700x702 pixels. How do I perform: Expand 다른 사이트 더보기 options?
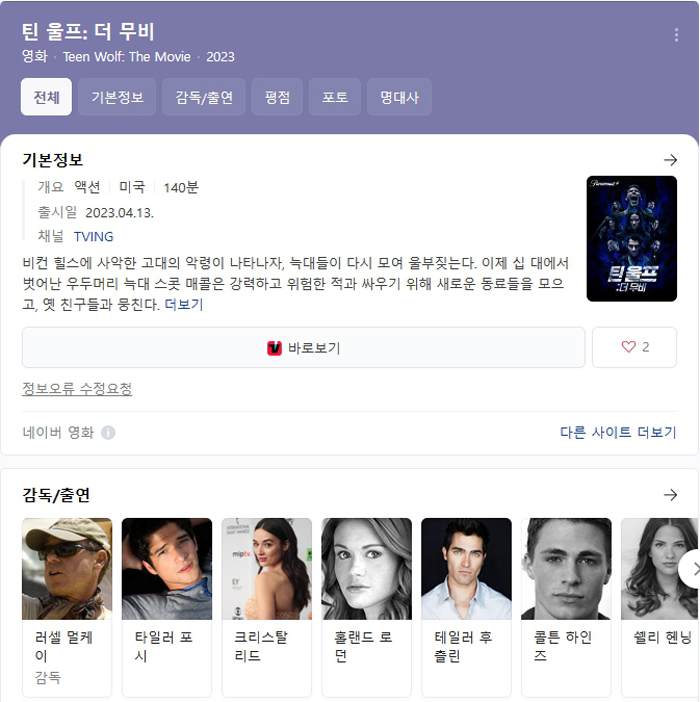click(x=617, y=433)
